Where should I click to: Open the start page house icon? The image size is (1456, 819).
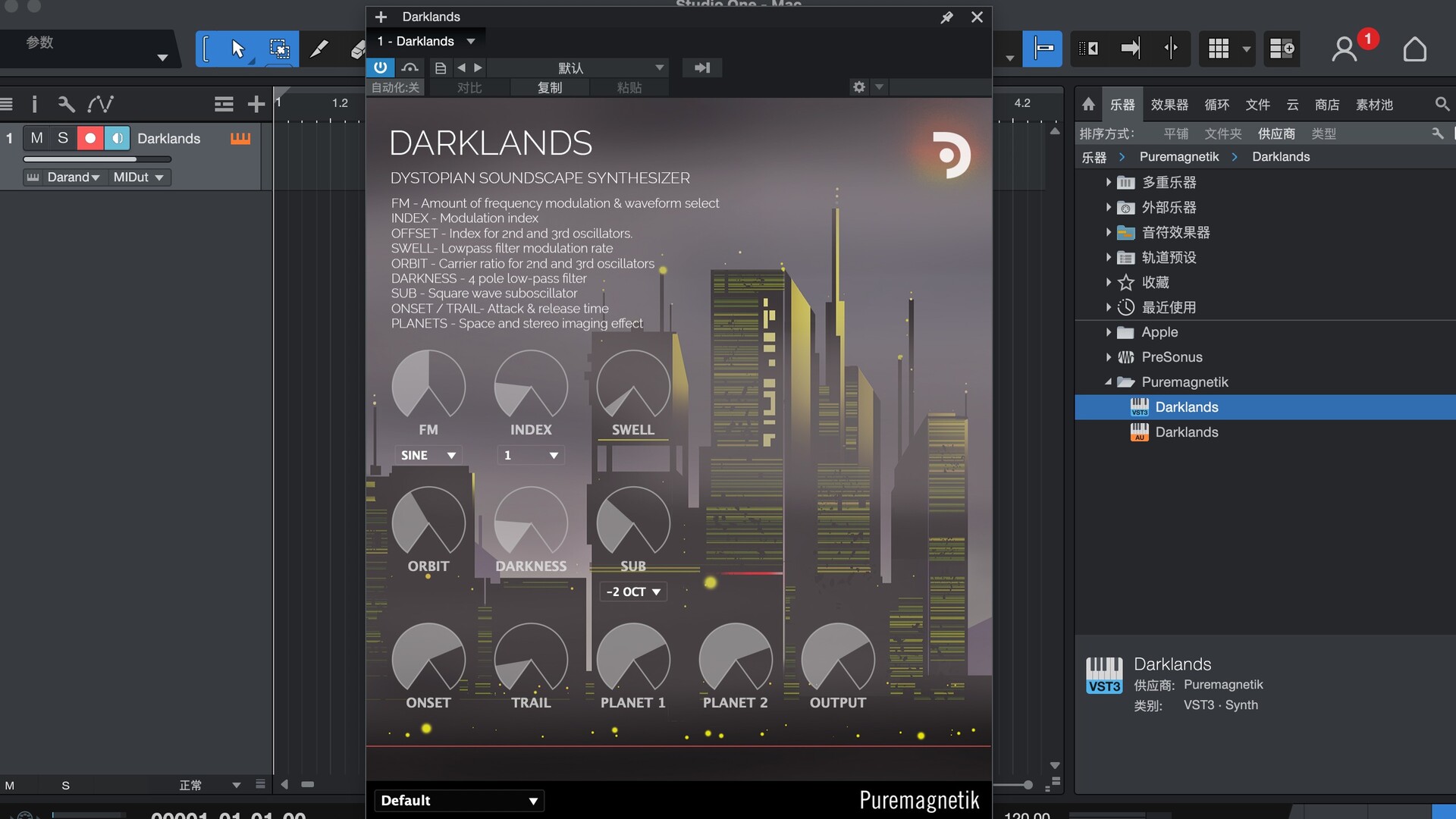[1414, 49]
